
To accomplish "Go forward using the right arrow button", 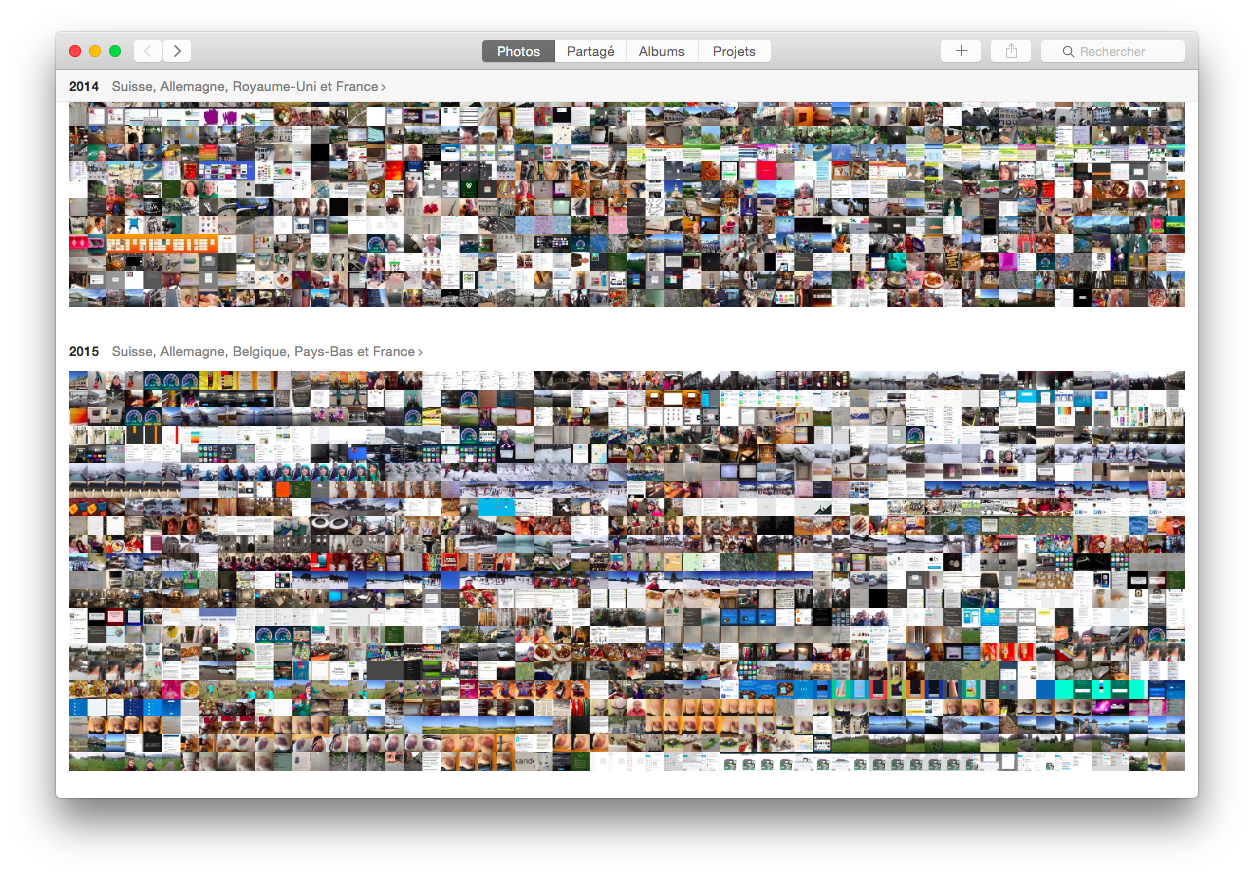I will 177,51.
